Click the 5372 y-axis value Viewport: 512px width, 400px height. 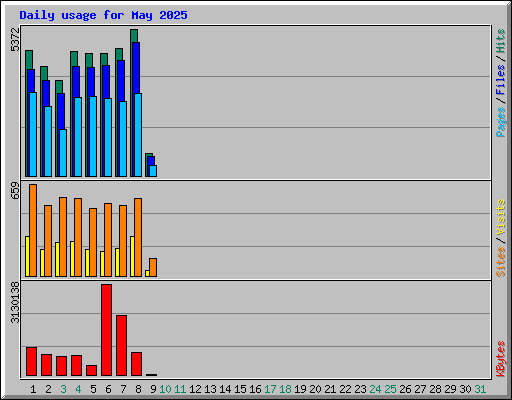tap(15, 39)
